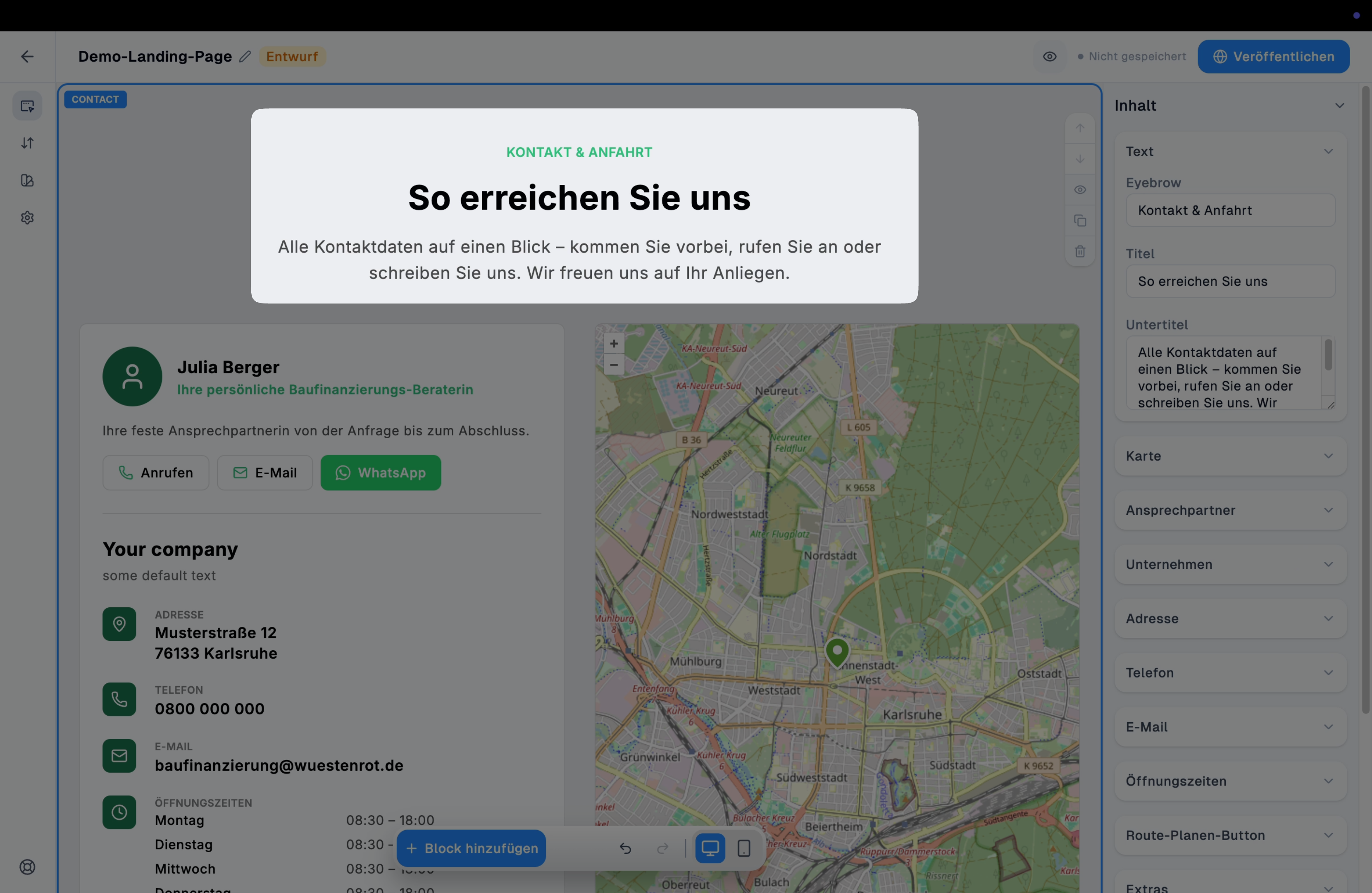The image size is (1372, 893).
Task: Redo the last change
Action: pyautogui.click(x=663, y=848)
